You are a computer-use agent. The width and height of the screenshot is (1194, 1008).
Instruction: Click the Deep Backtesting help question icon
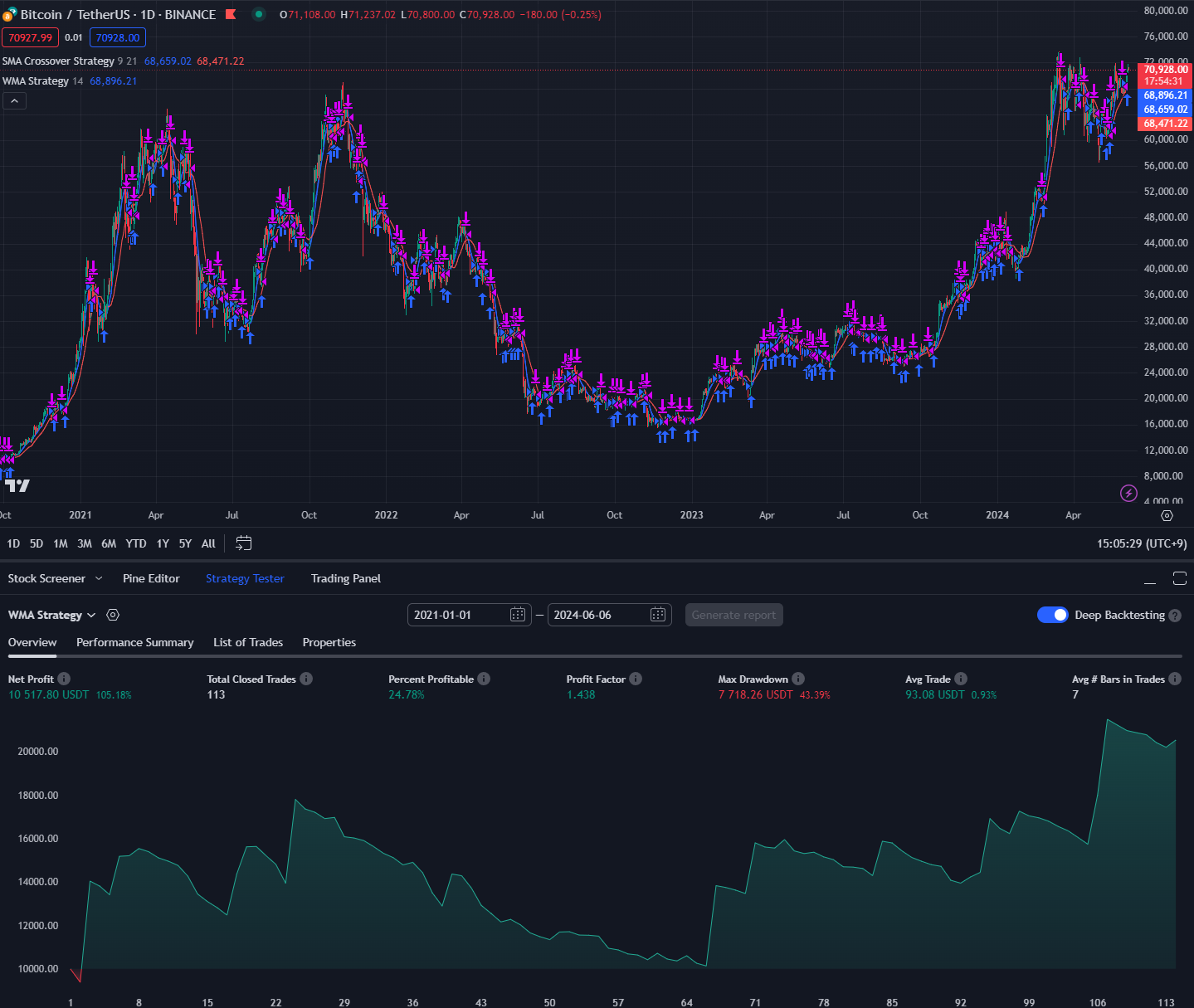[1175, 616]
